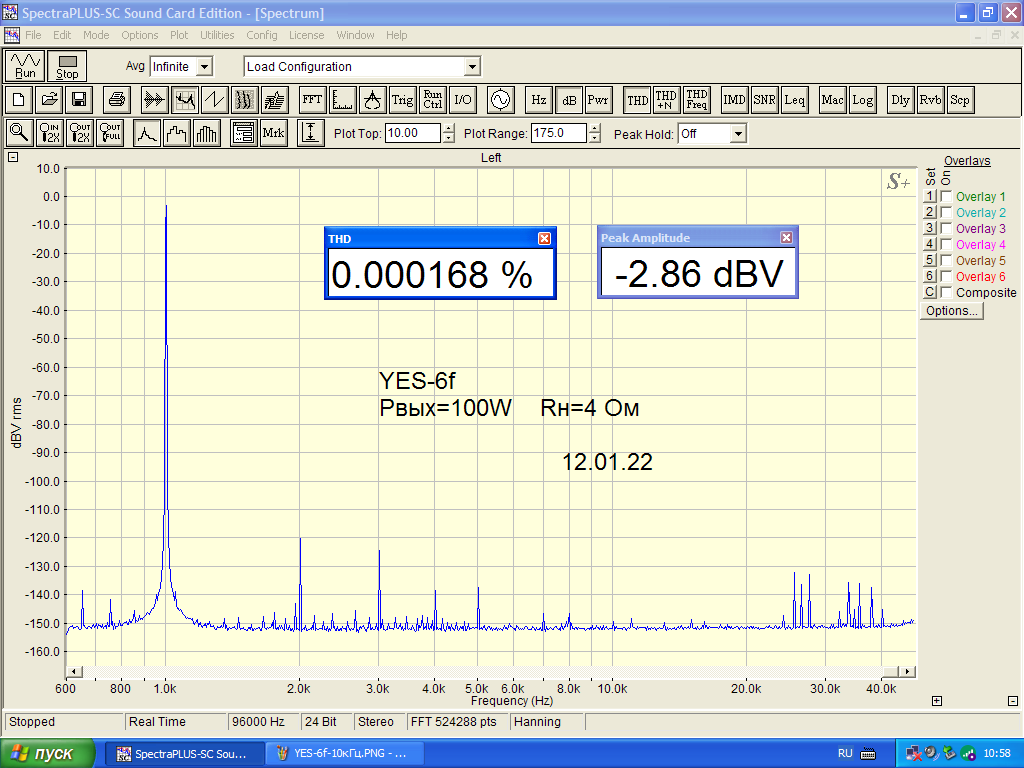Increase Plot Top with up stepper arrow
Viewport: 1024px width, 768px height.
tap(449, 129)
